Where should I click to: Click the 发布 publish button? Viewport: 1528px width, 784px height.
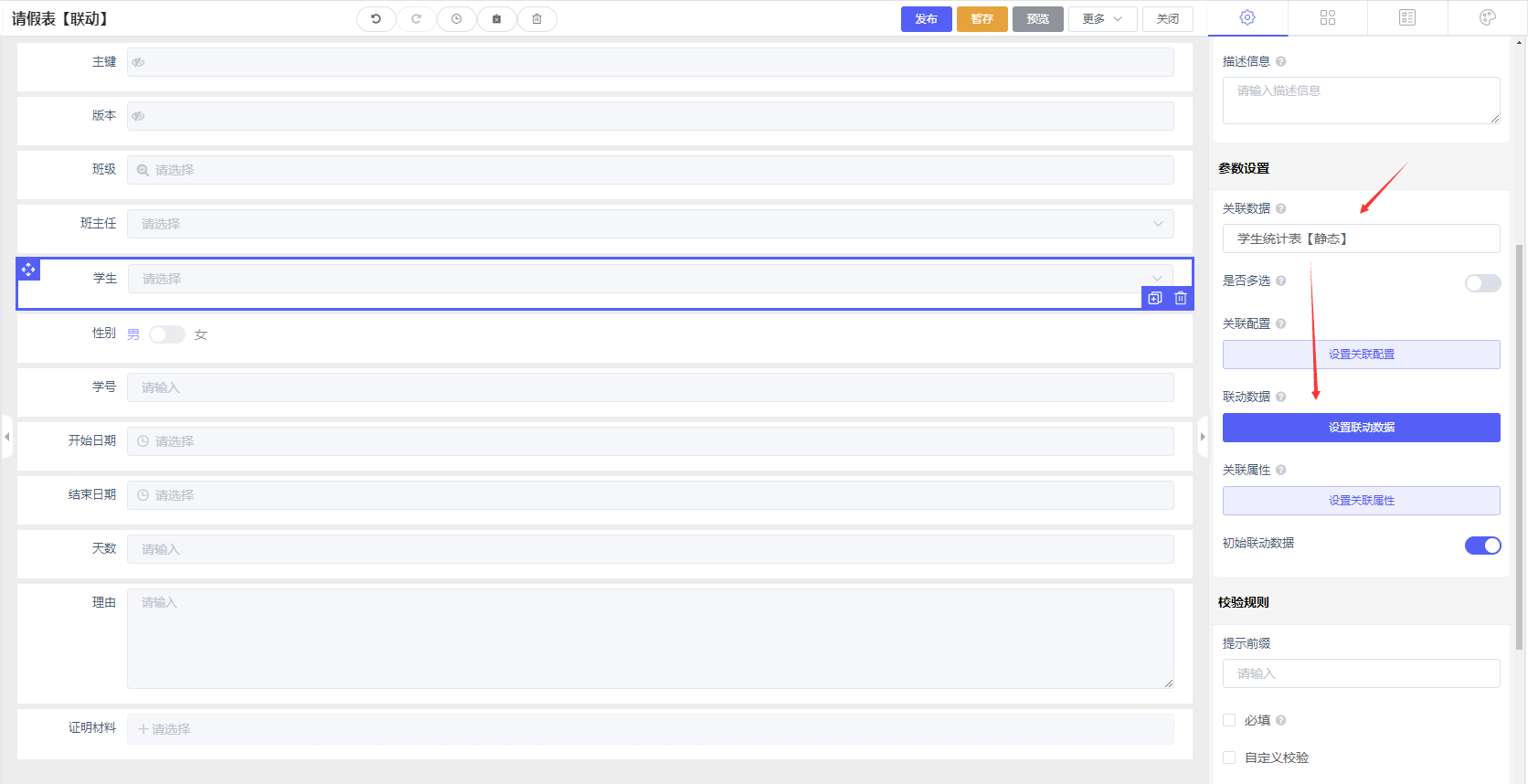(x=926, y=19)
